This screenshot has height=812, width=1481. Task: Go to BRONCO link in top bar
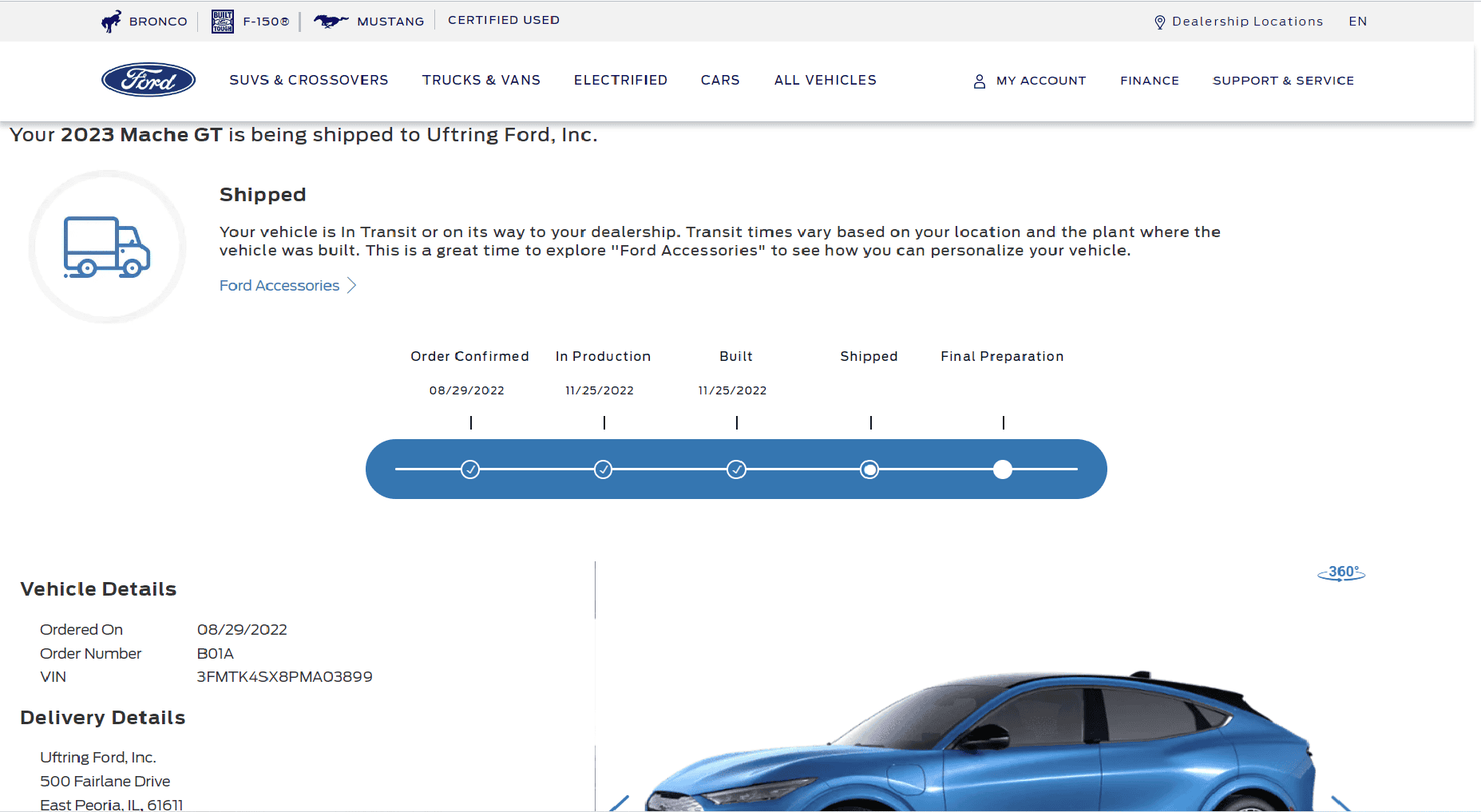tap(158, 22)
